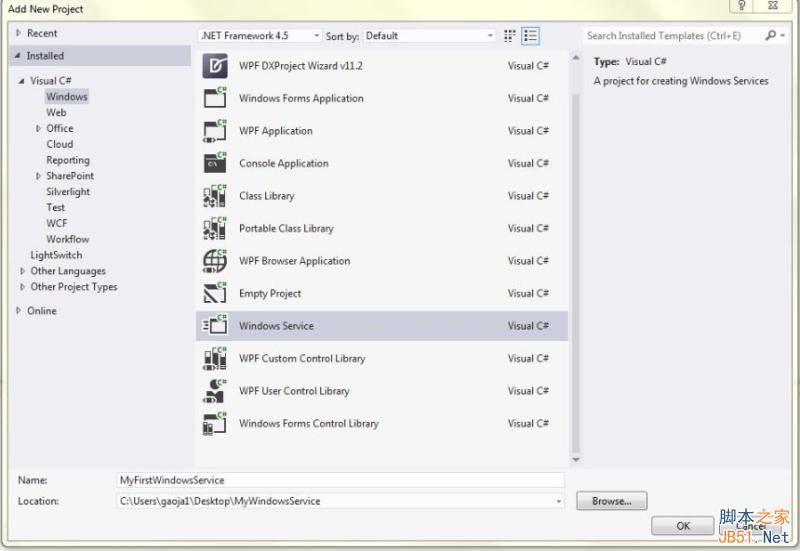The height and width of the screenshot is (551, 800).
Task: Select the Windows Forms Application template name
Action: pyautogui.click(x=301, y=98)
